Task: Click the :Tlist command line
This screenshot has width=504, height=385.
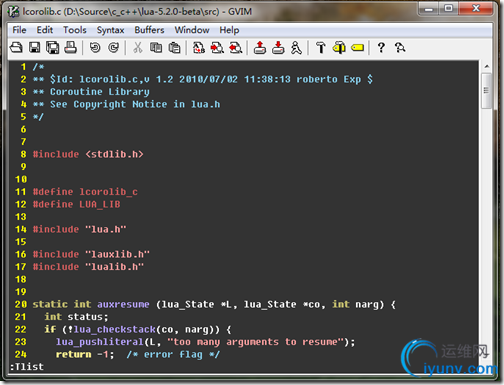Action: pyautogui.click(x=27, y=367)
